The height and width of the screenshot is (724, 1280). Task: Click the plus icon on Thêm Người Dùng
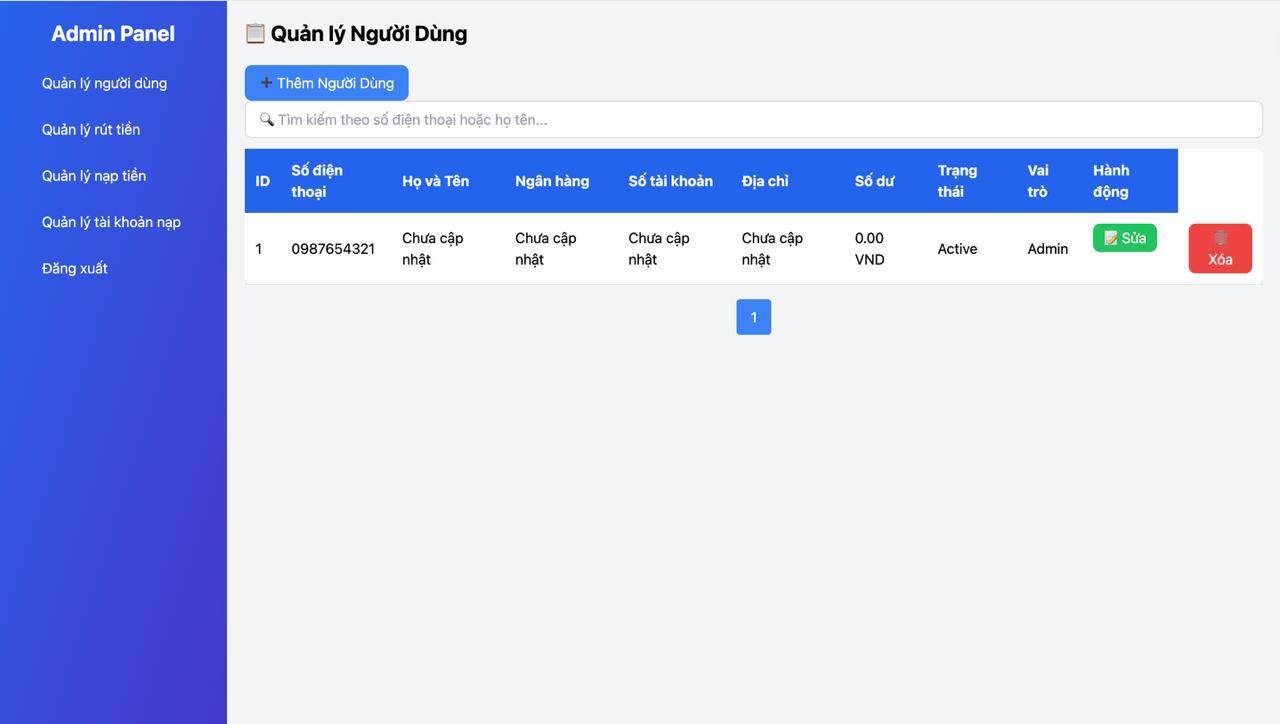pos(265,83)
